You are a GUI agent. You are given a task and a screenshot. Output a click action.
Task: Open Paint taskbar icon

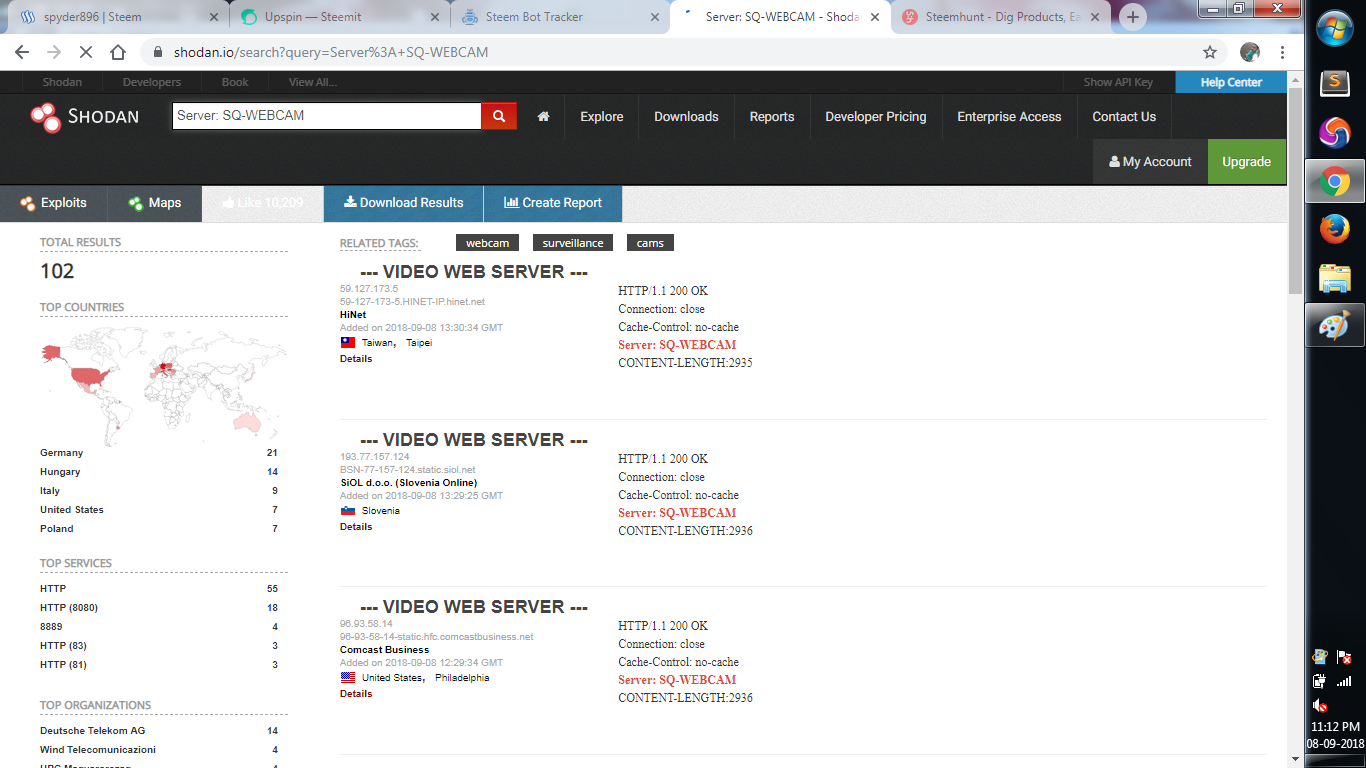[x=1335, y=325]
